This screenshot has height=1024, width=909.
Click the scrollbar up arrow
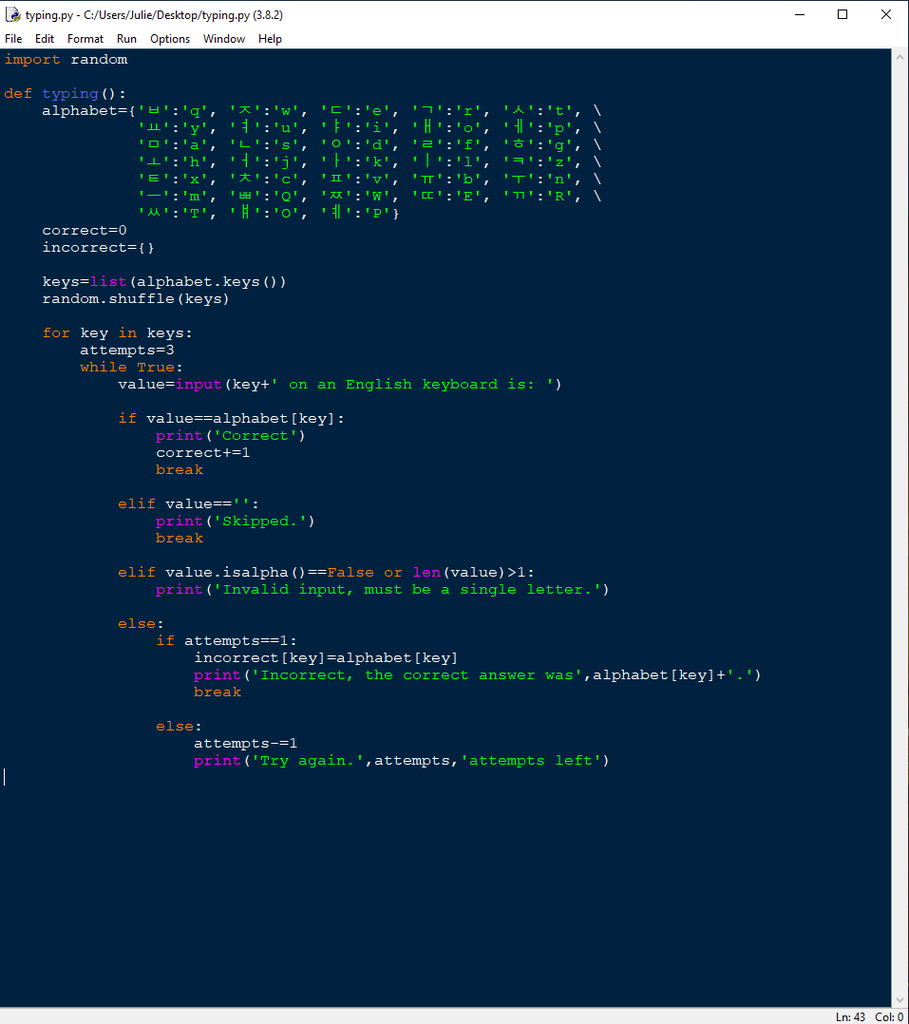(x=901, y=56)
